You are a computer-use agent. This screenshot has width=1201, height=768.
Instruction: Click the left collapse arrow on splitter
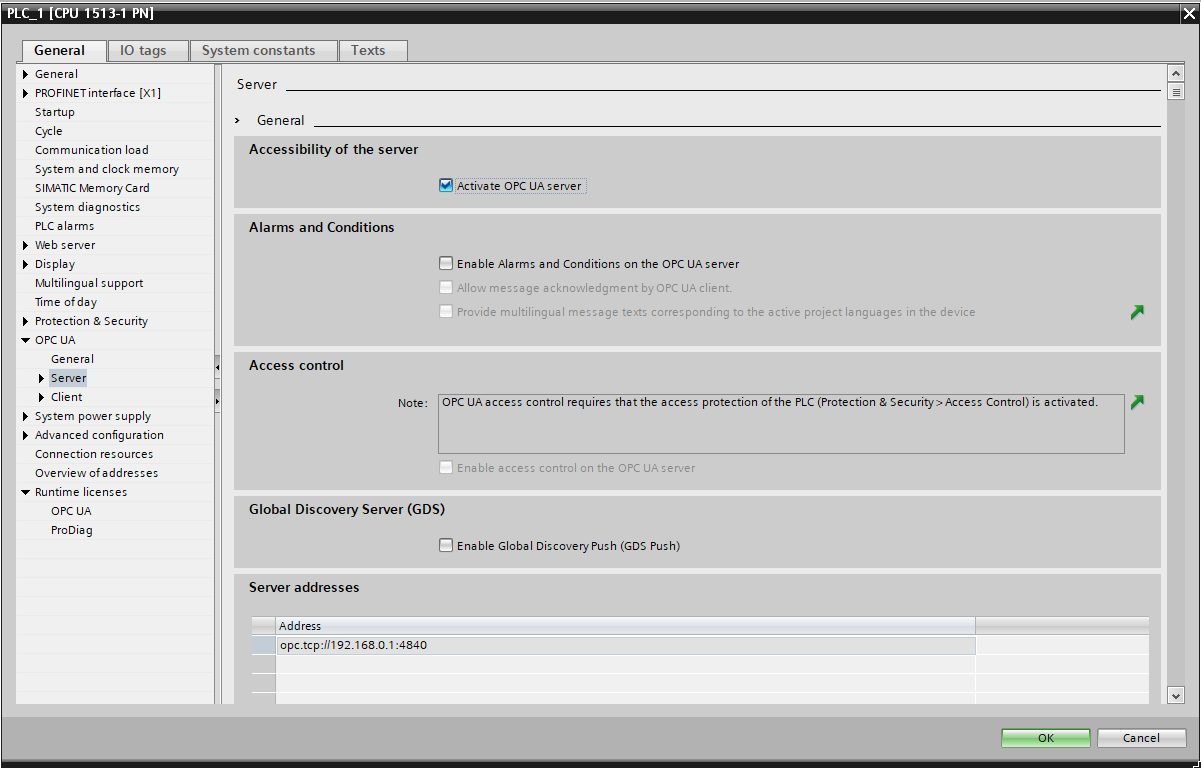click(217, 368)
